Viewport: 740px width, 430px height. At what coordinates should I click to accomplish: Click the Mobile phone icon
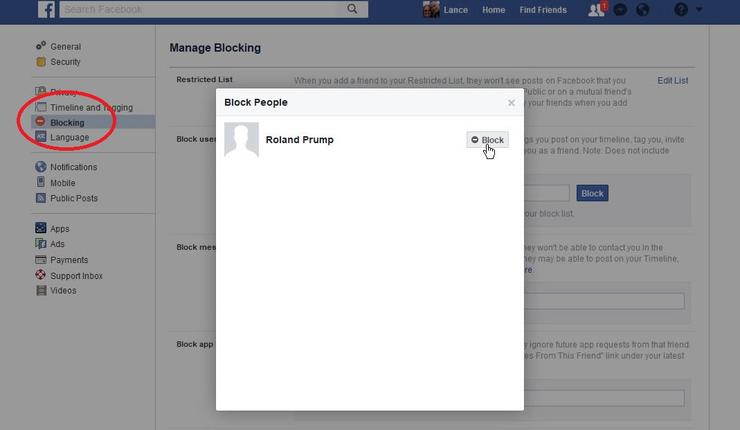41,182
